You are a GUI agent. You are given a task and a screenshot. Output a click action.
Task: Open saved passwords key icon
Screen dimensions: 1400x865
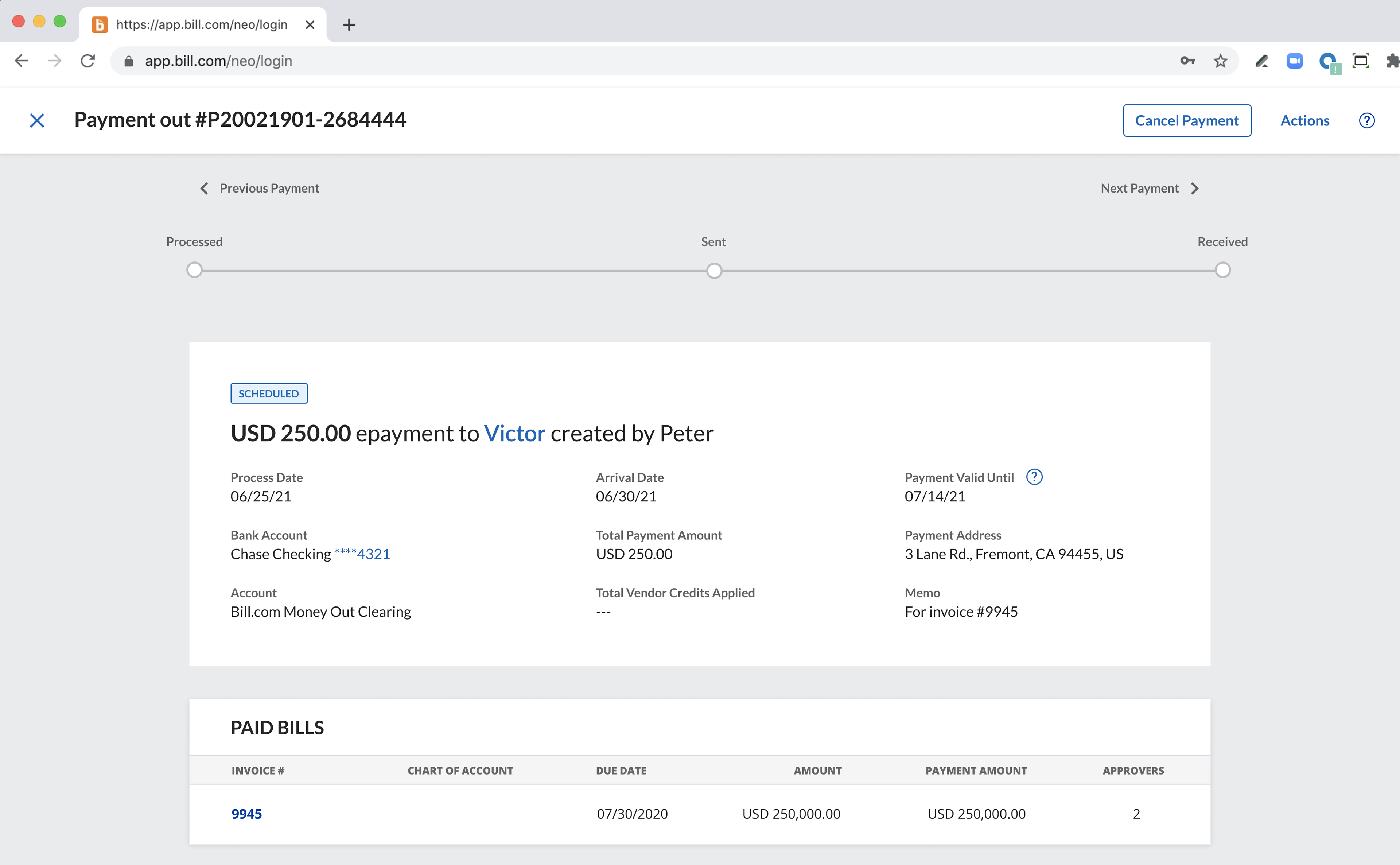1187,61
